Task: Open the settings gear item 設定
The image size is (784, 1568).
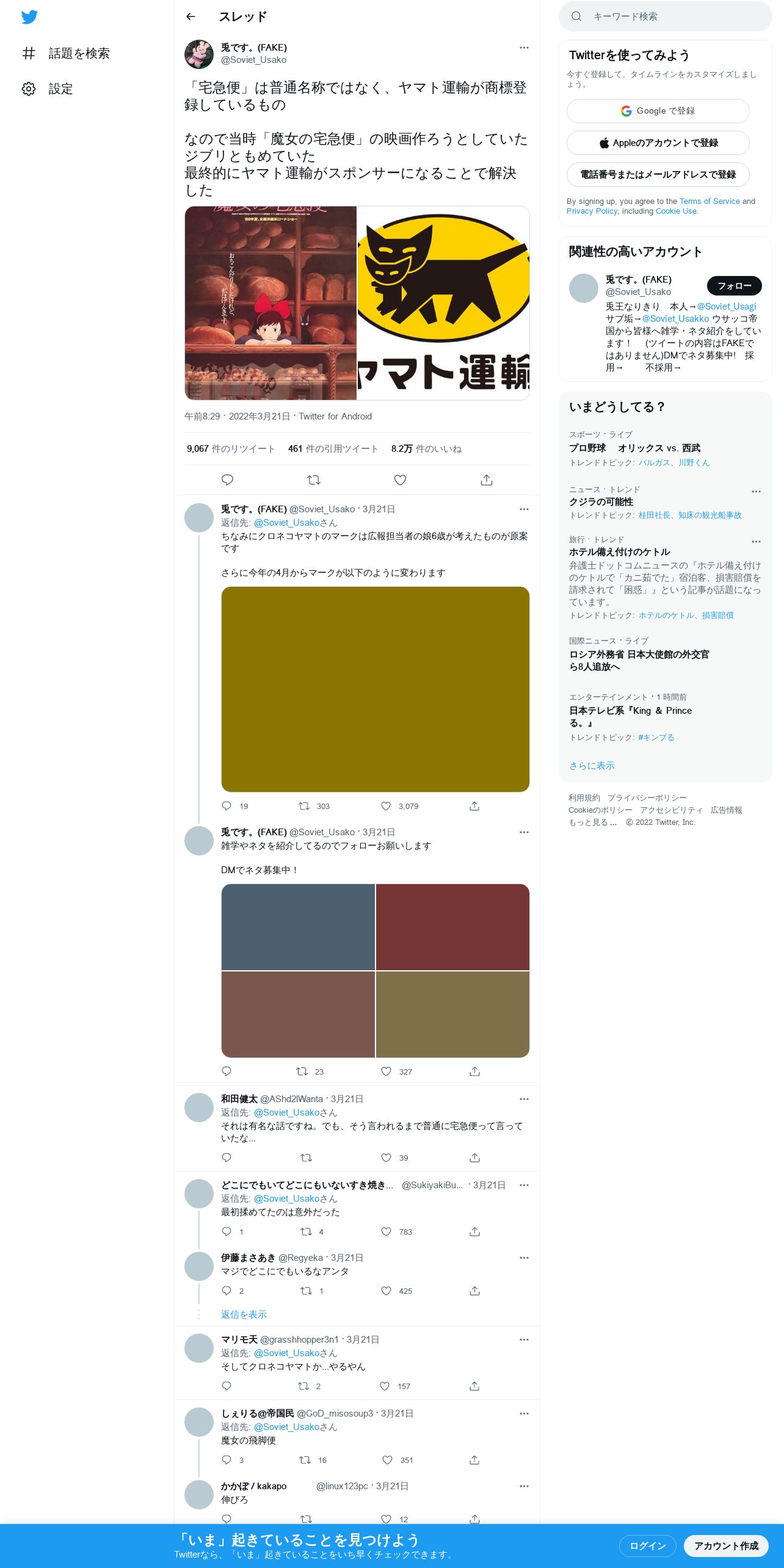Action: tap(48, 89)
